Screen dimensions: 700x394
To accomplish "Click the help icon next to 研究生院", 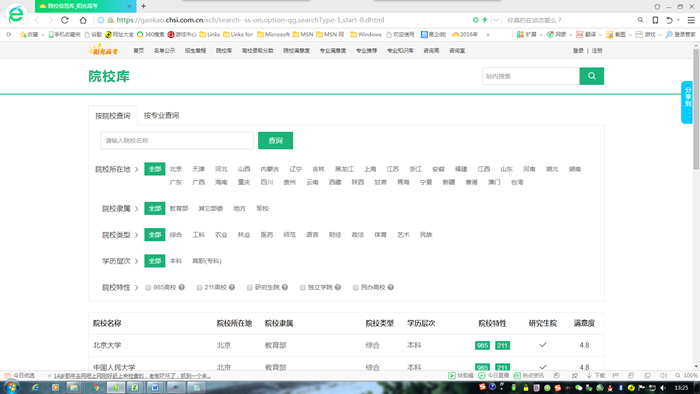I will (285, 287).
